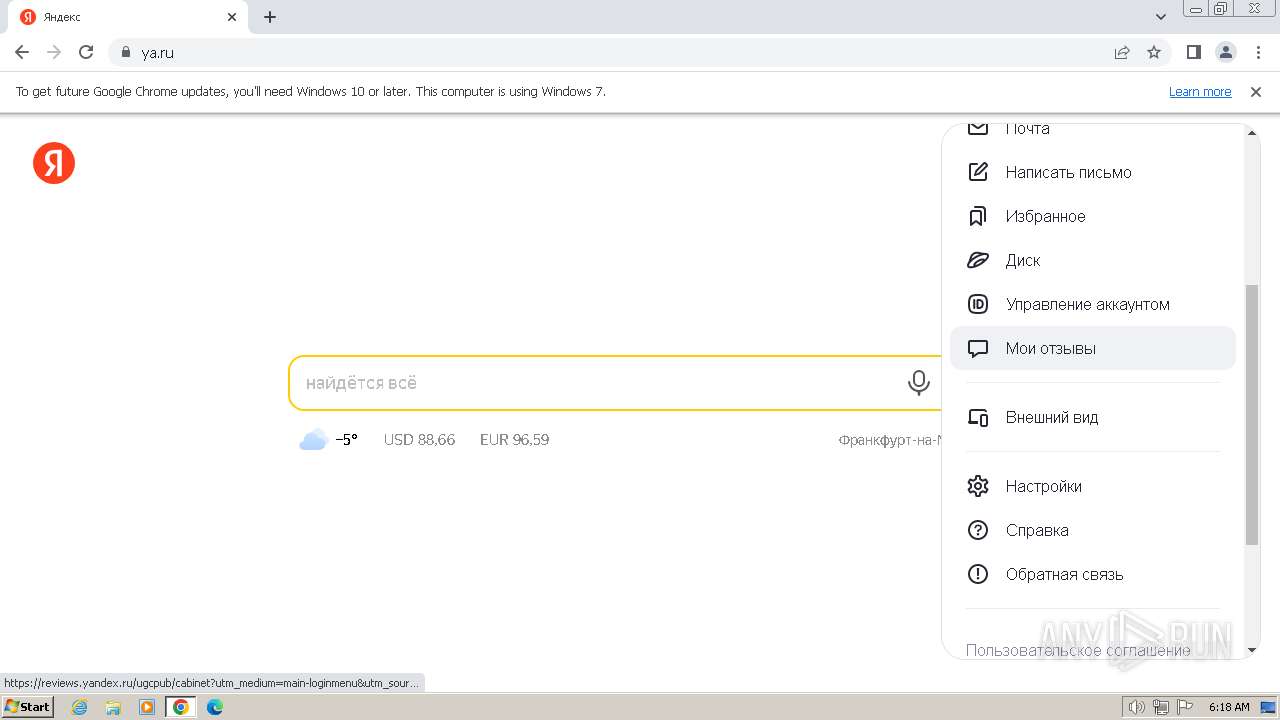This screenshot has height=720, width=1280.
Task: Launch Internet Explorer from the taskbar
Action: point(80,707)
